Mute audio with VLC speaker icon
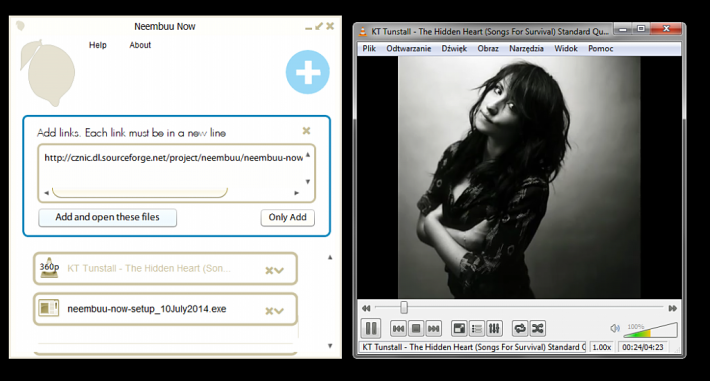 pos(614,328)
